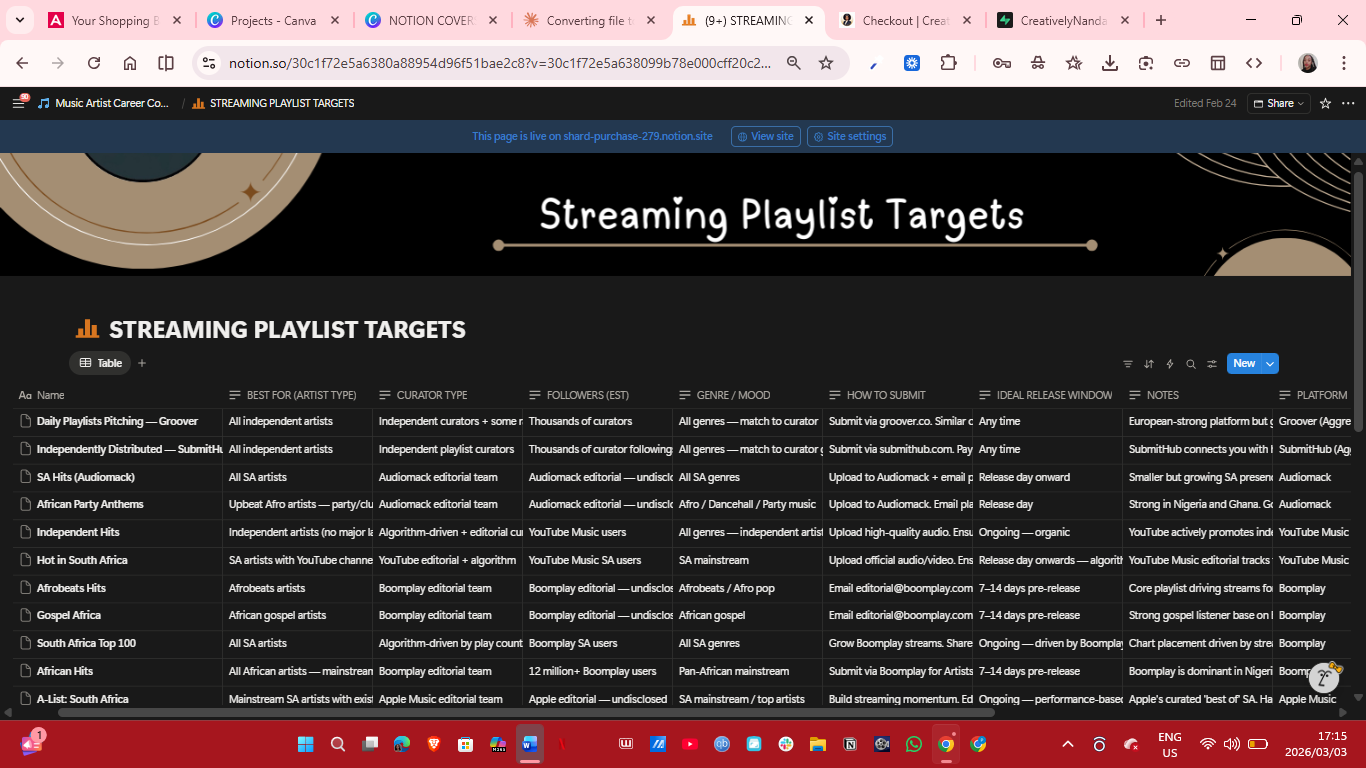This screenshot has height=768, width=1366.
Task: Open Site settings for the live page
Action: (x=849, y=136)
